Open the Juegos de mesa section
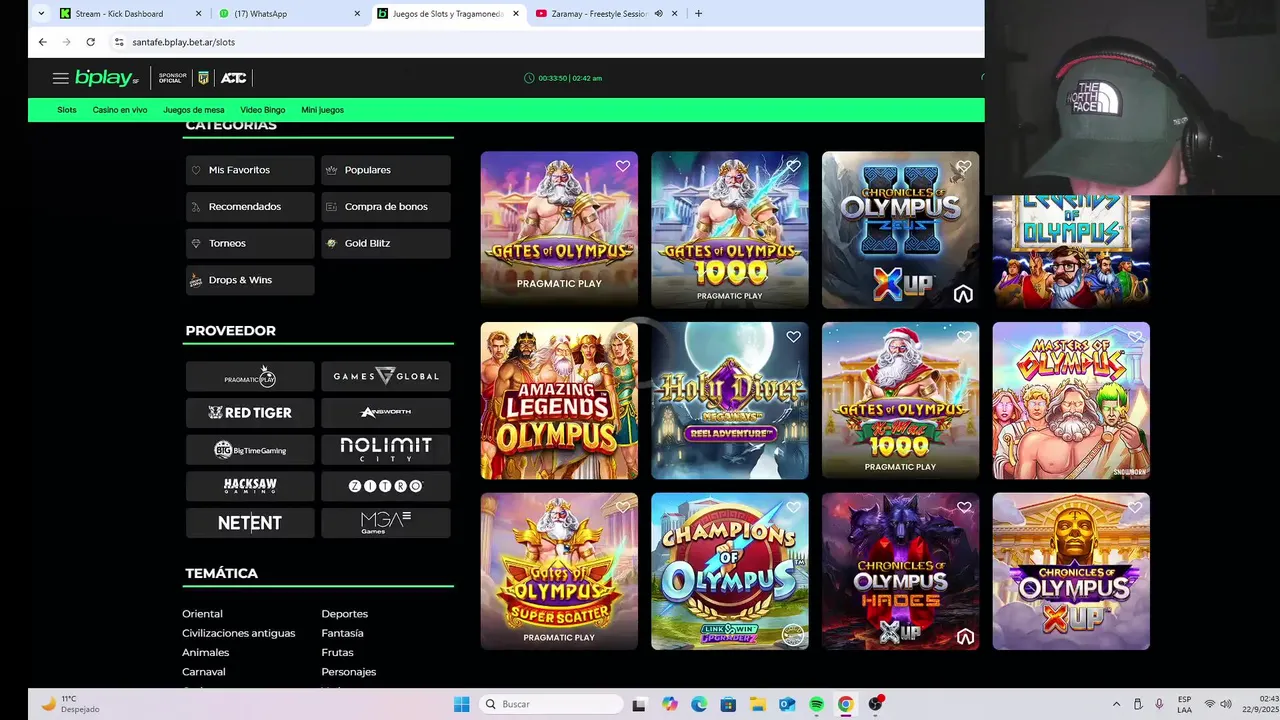The width and height of the screenshot is (1280, 720). coord(194,110)
